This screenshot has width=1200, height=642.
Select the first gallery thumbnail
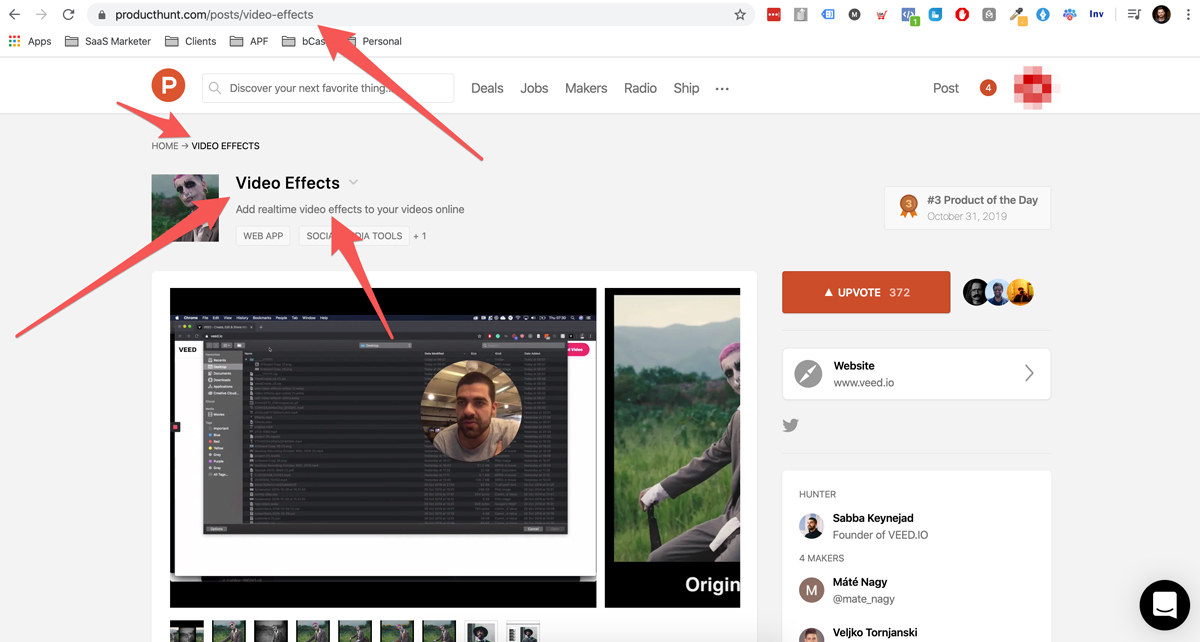pos(187,631)
